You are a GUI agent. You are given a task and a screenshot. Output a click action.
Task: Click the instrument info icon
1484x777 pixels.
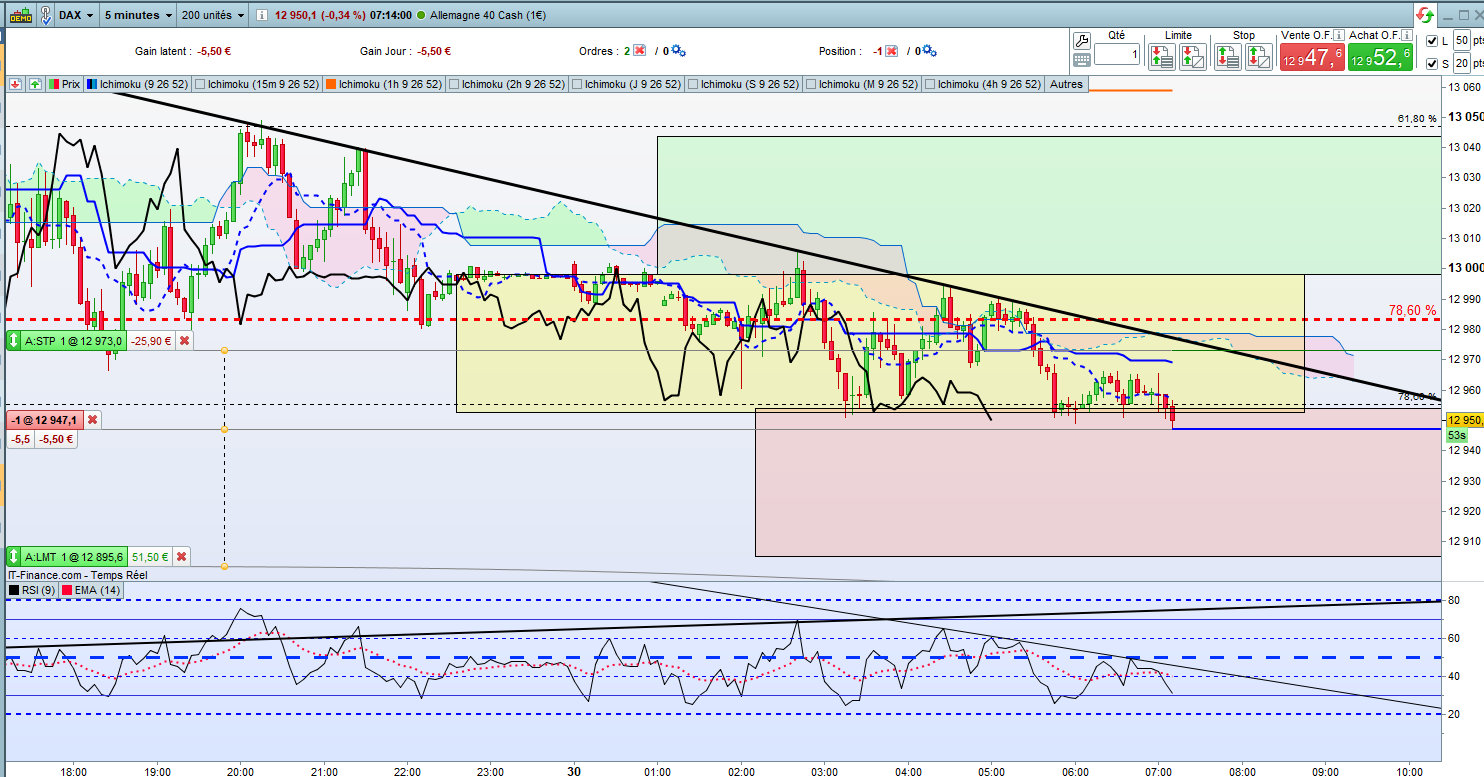tap(262, 16)
